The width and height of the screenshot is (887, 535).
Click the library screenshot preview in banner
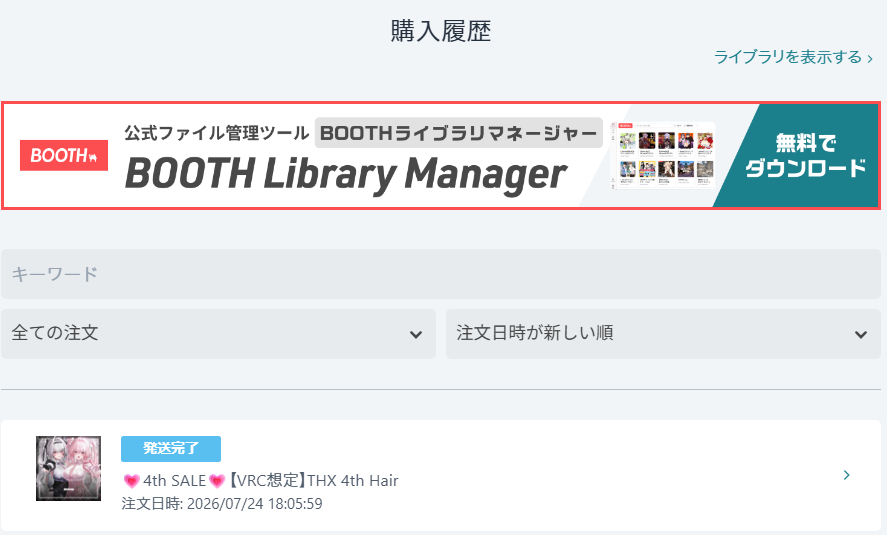tap(663, 156)
